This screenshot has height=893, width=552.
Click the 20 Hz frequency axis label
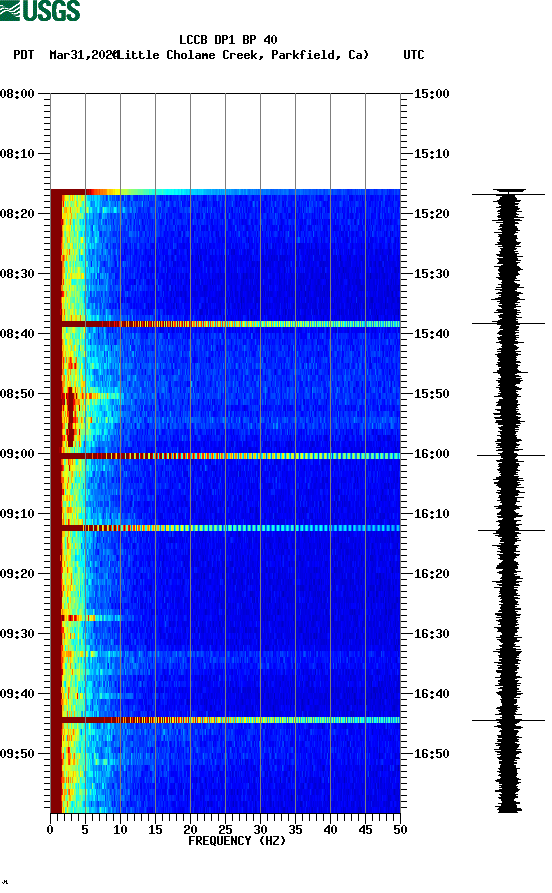pos(190,830)
